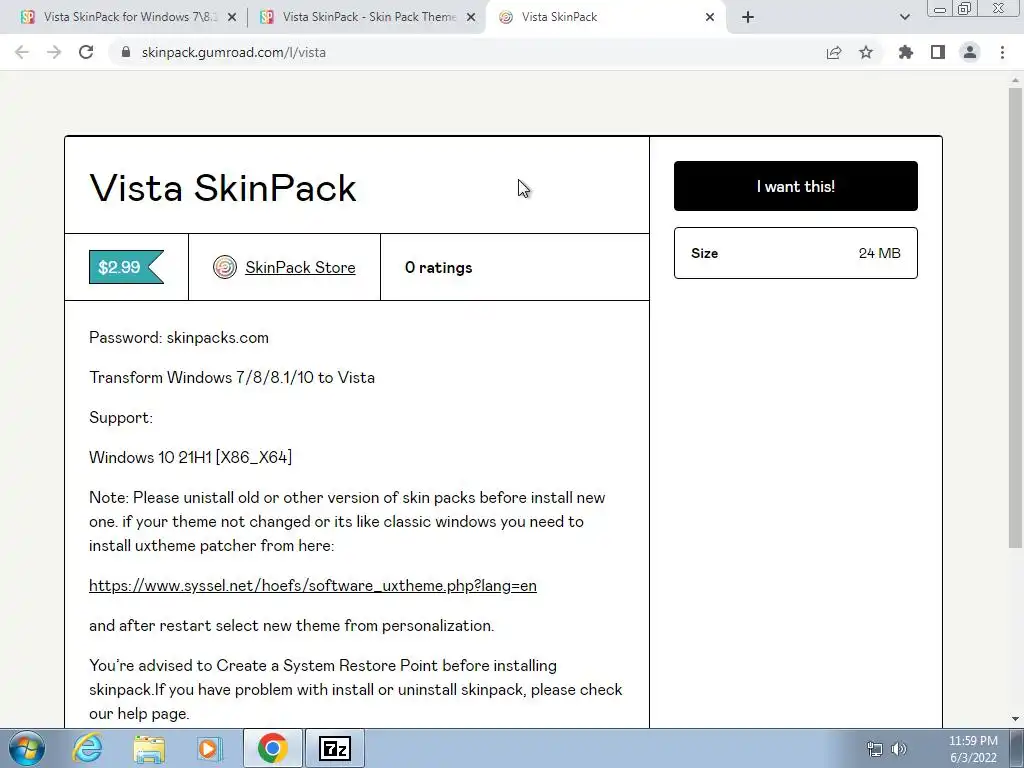
Task: View site info via lock icon
Action: [126, 52]
